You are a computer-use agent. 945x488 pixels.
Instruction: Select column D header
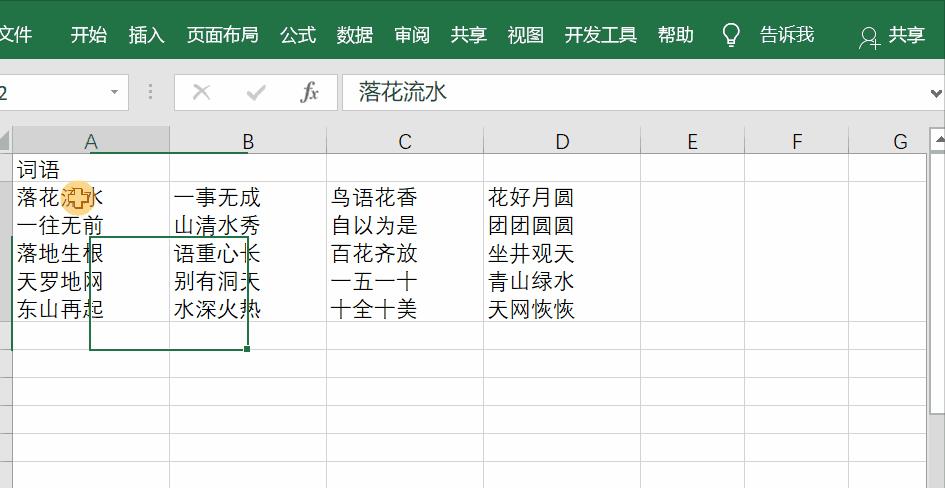pyautogui.click(x=562, y=142)
